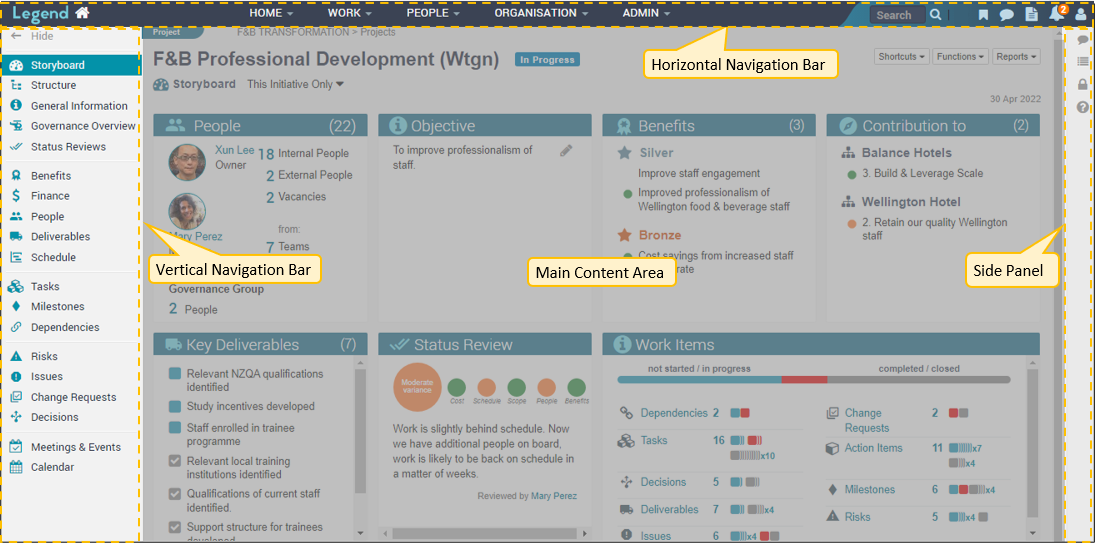Open the document icon in top bar
The height and width of the screenshot is (543, 1095).
pos(1031,15)
